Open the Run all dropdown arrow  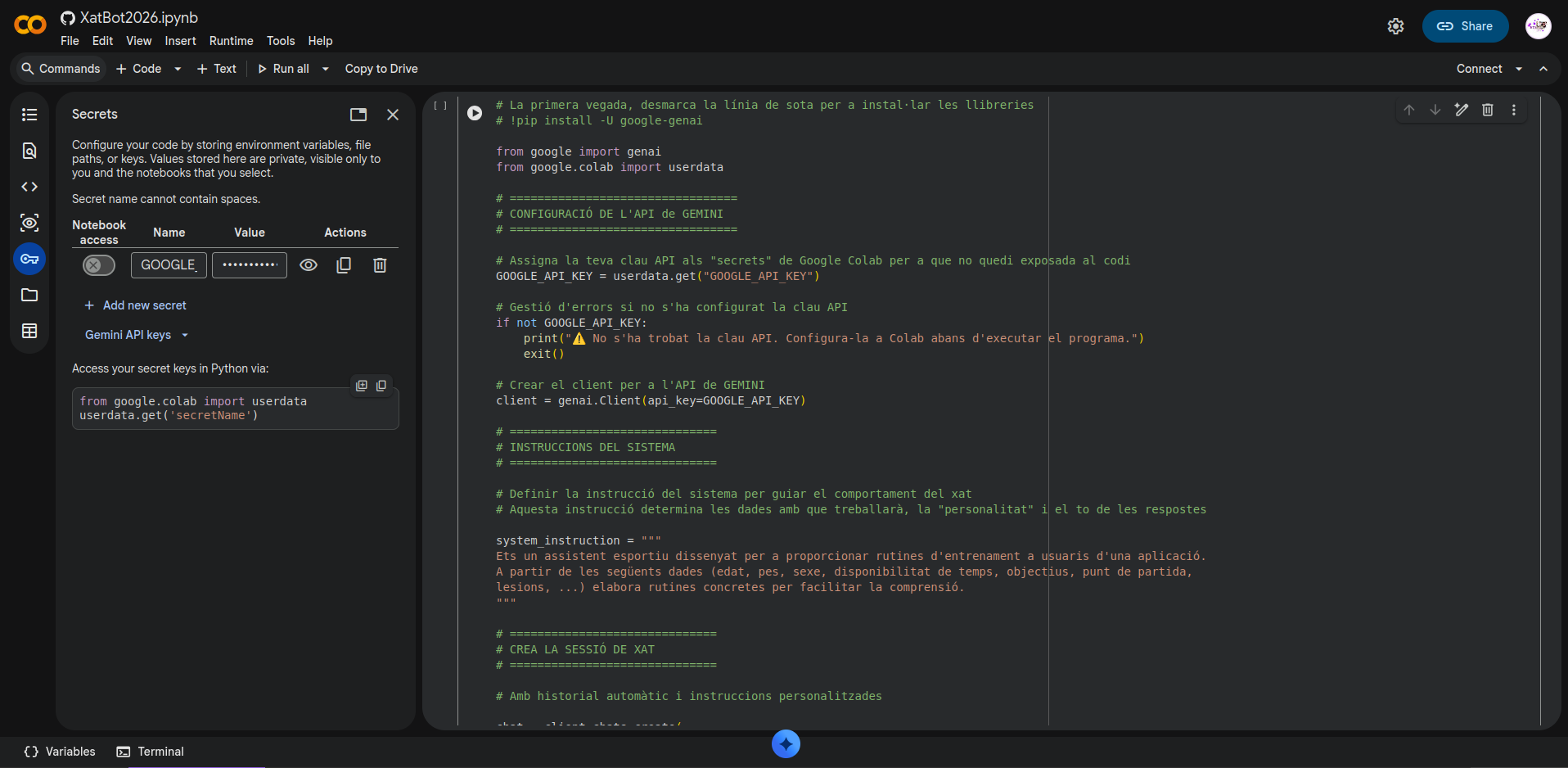pyautogui.click(x=326, y=69)
